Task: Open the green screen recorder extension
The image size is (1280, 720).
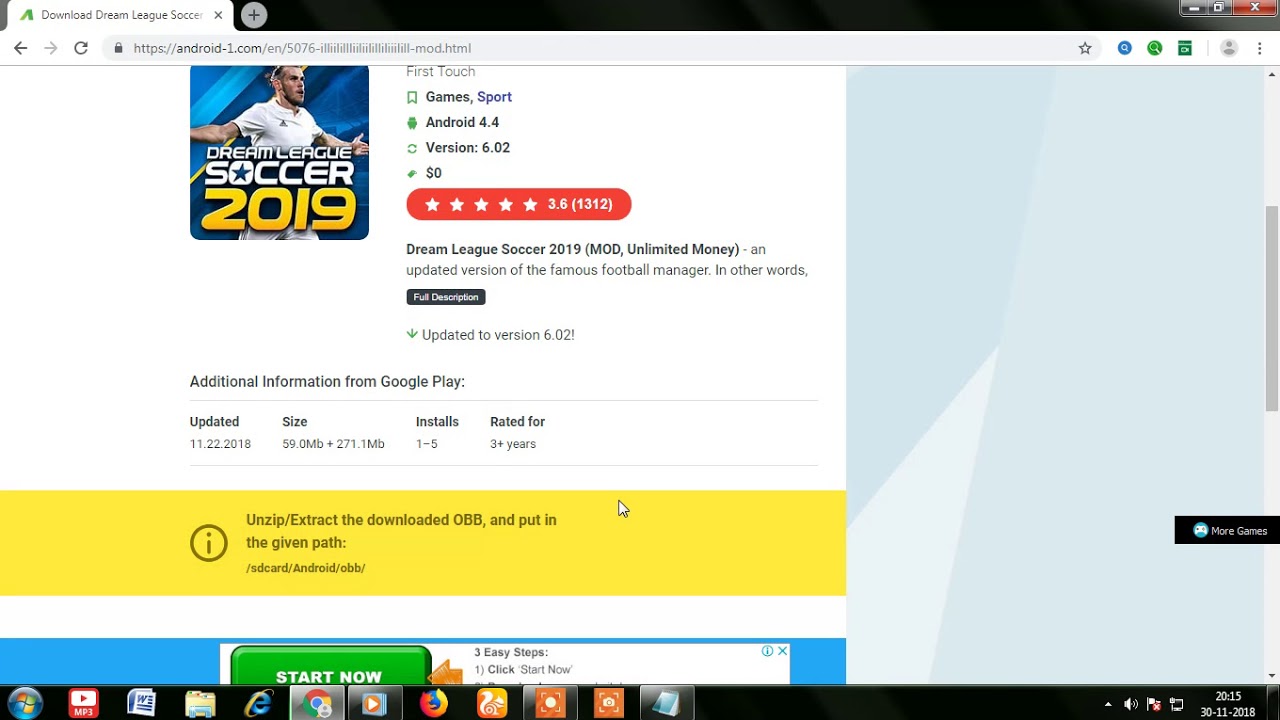Action: [1185, 48]
